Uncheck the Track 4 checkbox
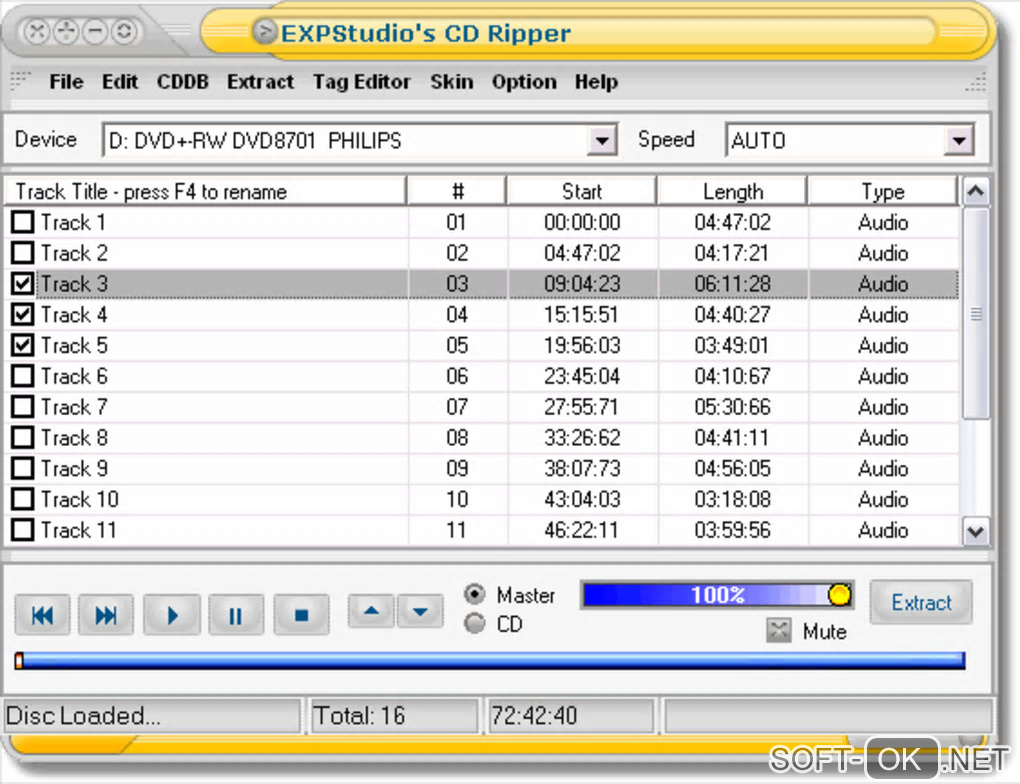 point(23,314)
